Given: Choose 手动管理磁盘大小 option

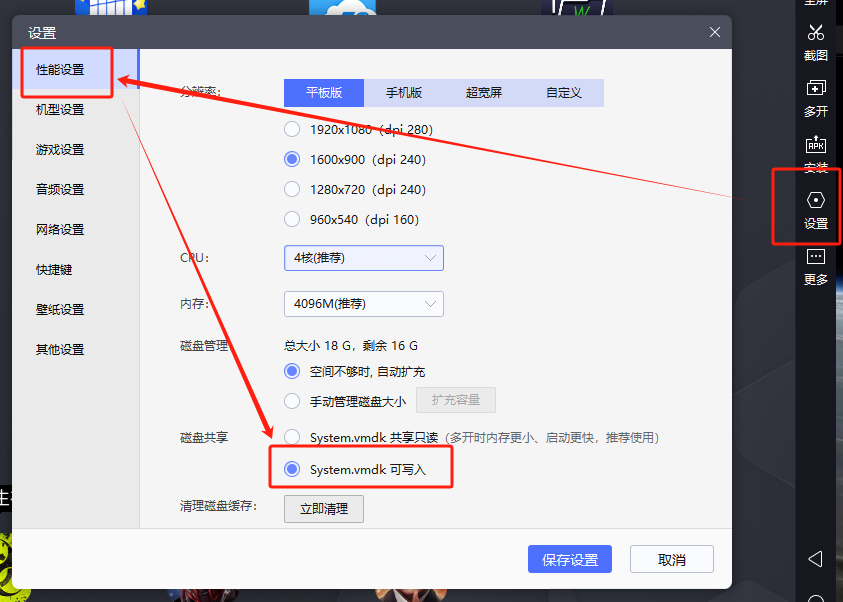Looking at the screenshot, I should [x=292, y=401].
